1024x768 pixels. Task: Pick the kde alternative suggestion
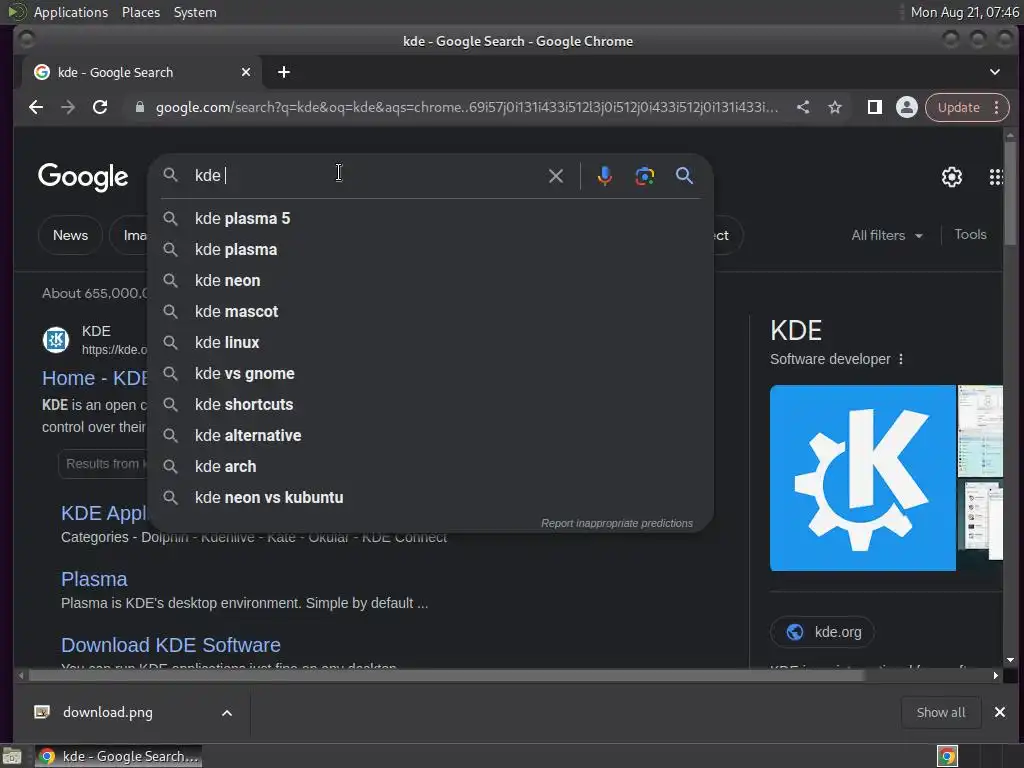[430, 436]
